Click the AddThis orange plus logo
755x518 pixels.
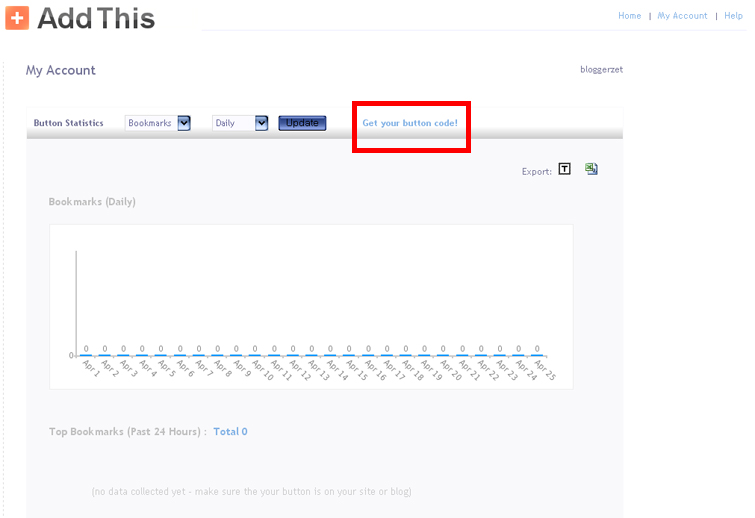coord(17,18)
